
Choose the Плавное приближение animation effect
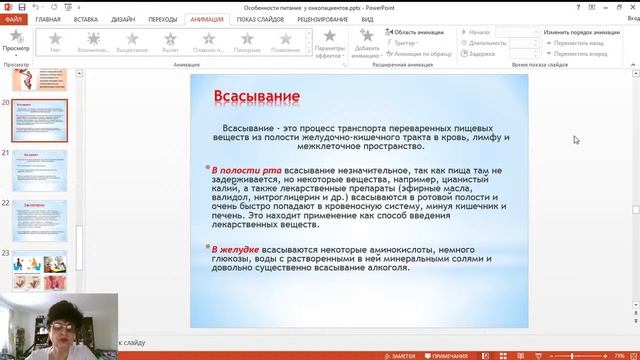pos(209,42)
